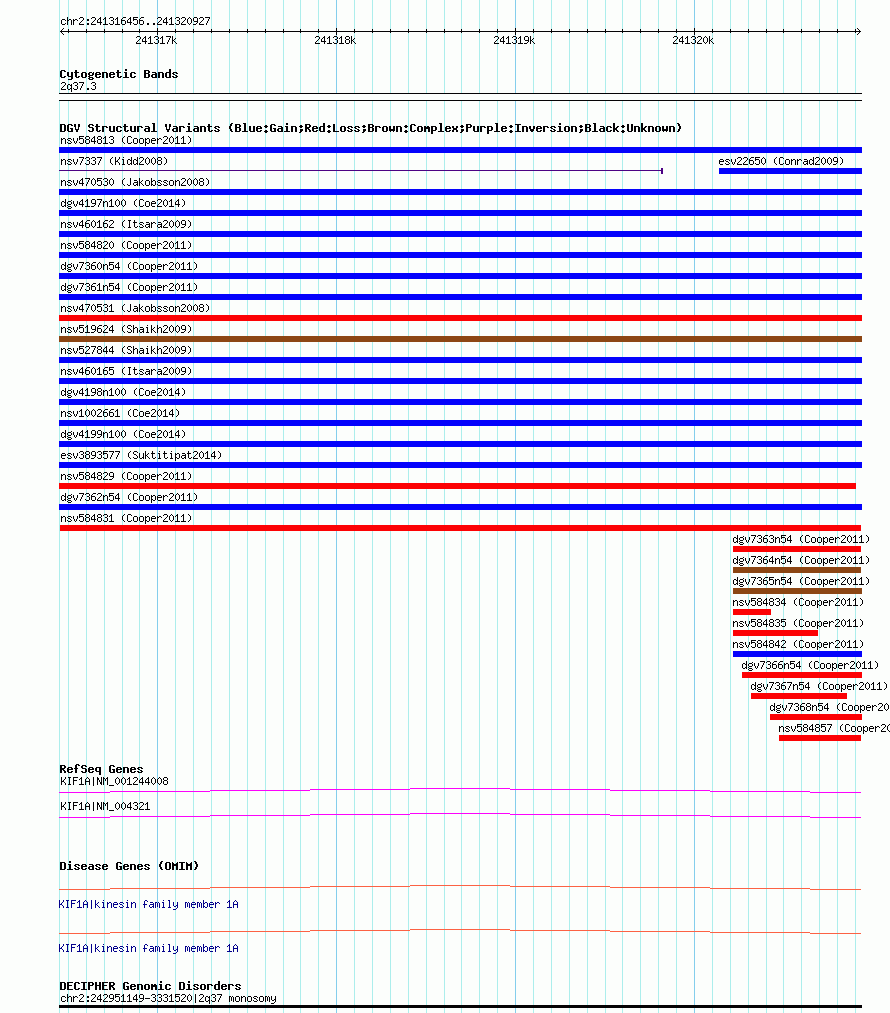Click the RefSeq Genes track title
This screenshot has height=1013, width=890.
point(101,769)
